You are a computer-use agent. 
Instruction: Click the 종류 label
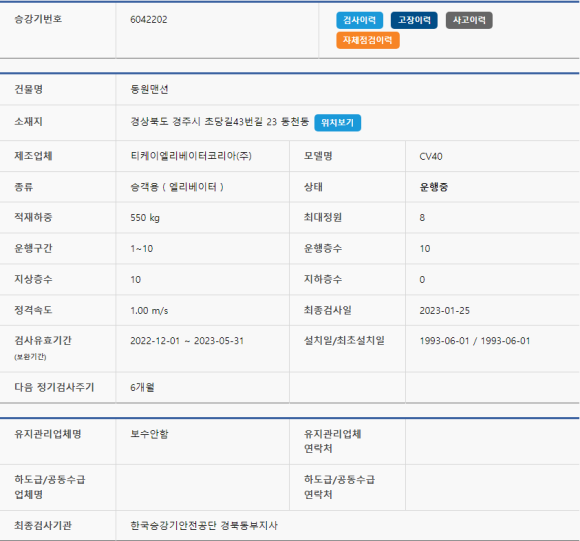pos(24,187)
